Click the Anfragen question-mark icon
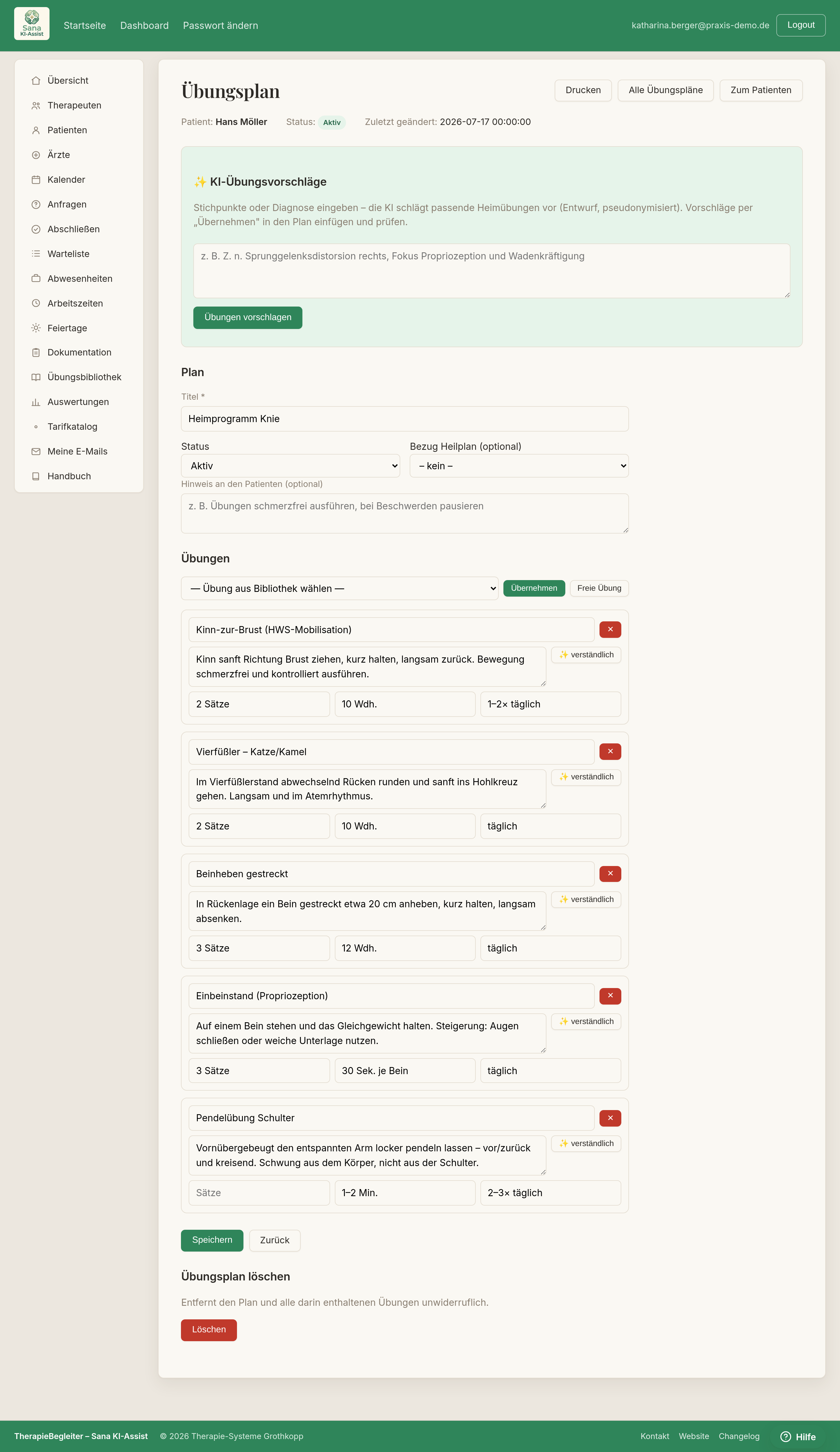The height and width of the screenshot is (1452, 840). click(x=36, y=205)
